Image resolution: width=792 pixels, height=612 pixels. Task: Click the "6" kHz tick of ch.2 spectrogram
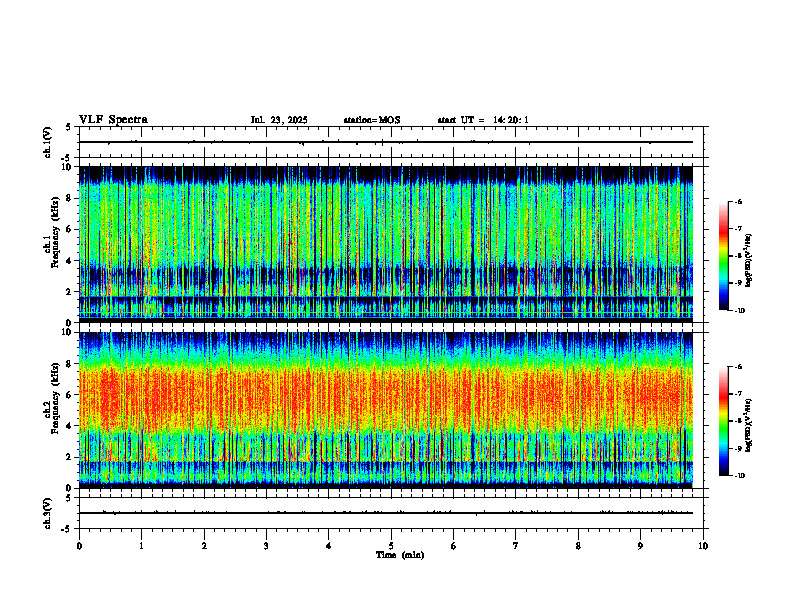[70, 395]
